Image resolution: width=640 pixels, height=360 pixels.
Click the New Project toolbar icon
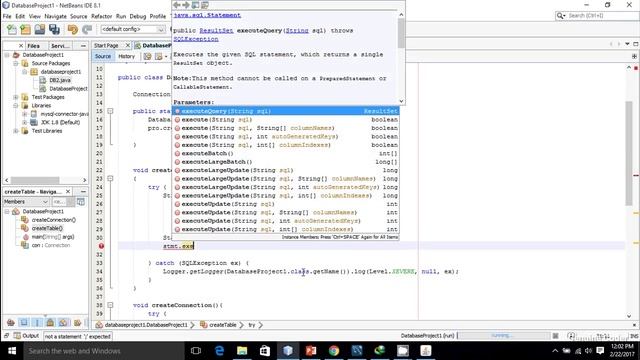(25, 29)
